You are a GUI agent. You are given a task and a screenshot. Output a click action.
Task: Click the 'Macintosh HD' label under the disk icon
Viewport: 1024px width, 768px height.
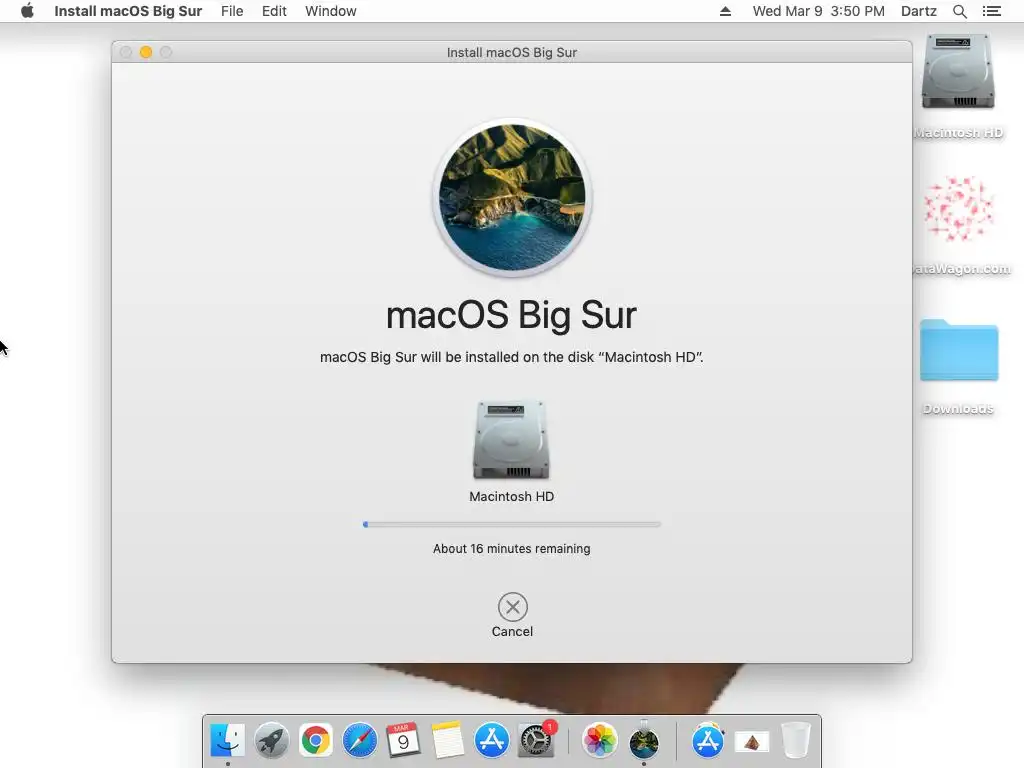click(511, 496)
